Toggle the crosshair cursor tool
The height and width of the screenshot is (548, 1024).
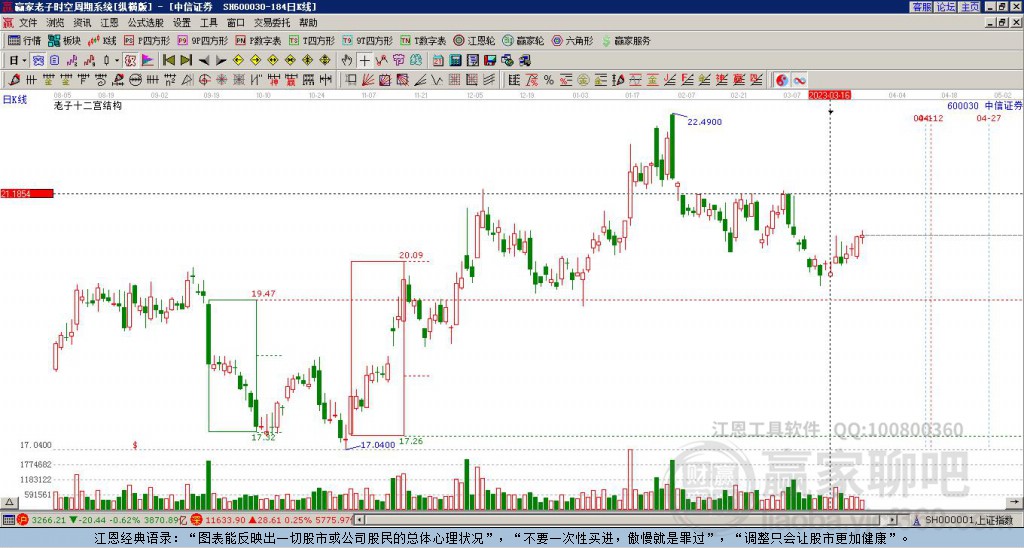tap(365, 61)
